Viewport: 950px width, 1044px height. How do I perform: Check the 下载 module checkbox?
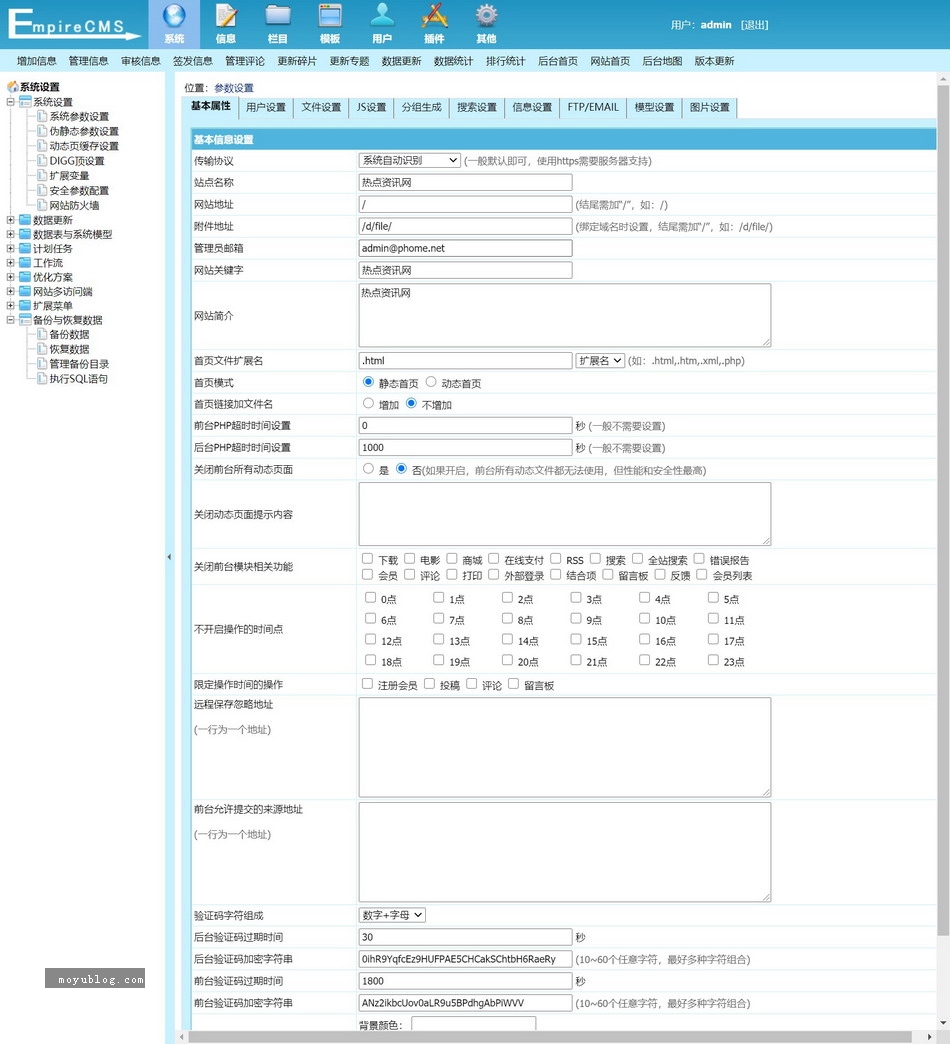tap(367, 559)
